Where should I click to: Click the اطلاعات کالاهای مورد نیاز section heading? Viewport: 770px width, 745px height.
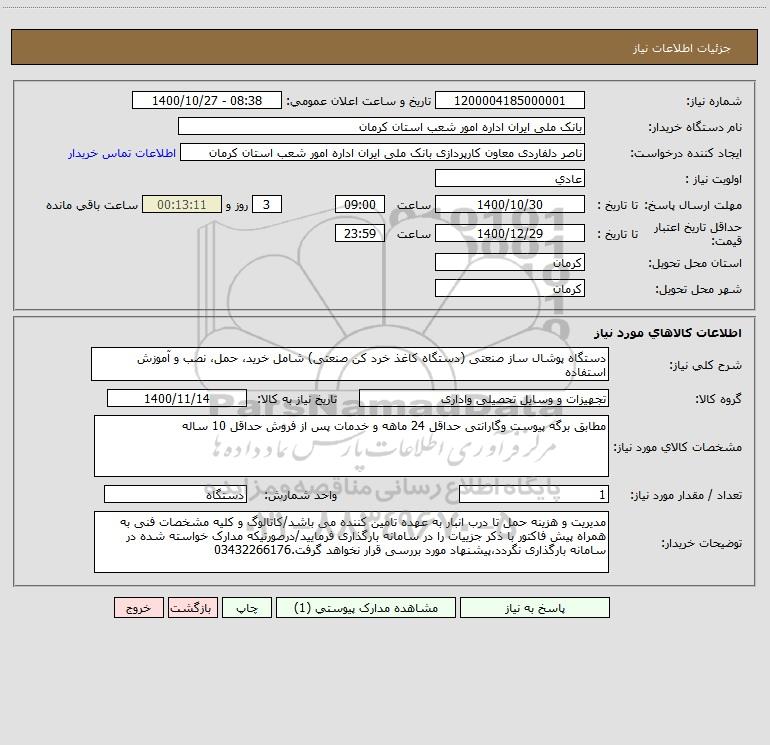click(x=668, y=333)
